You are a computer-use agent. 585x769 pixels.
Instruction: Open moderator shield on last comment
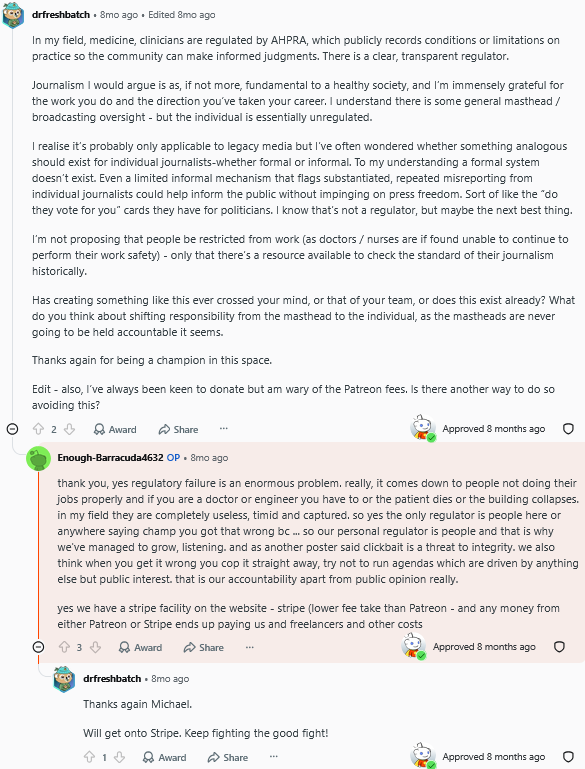pos(568,757)
